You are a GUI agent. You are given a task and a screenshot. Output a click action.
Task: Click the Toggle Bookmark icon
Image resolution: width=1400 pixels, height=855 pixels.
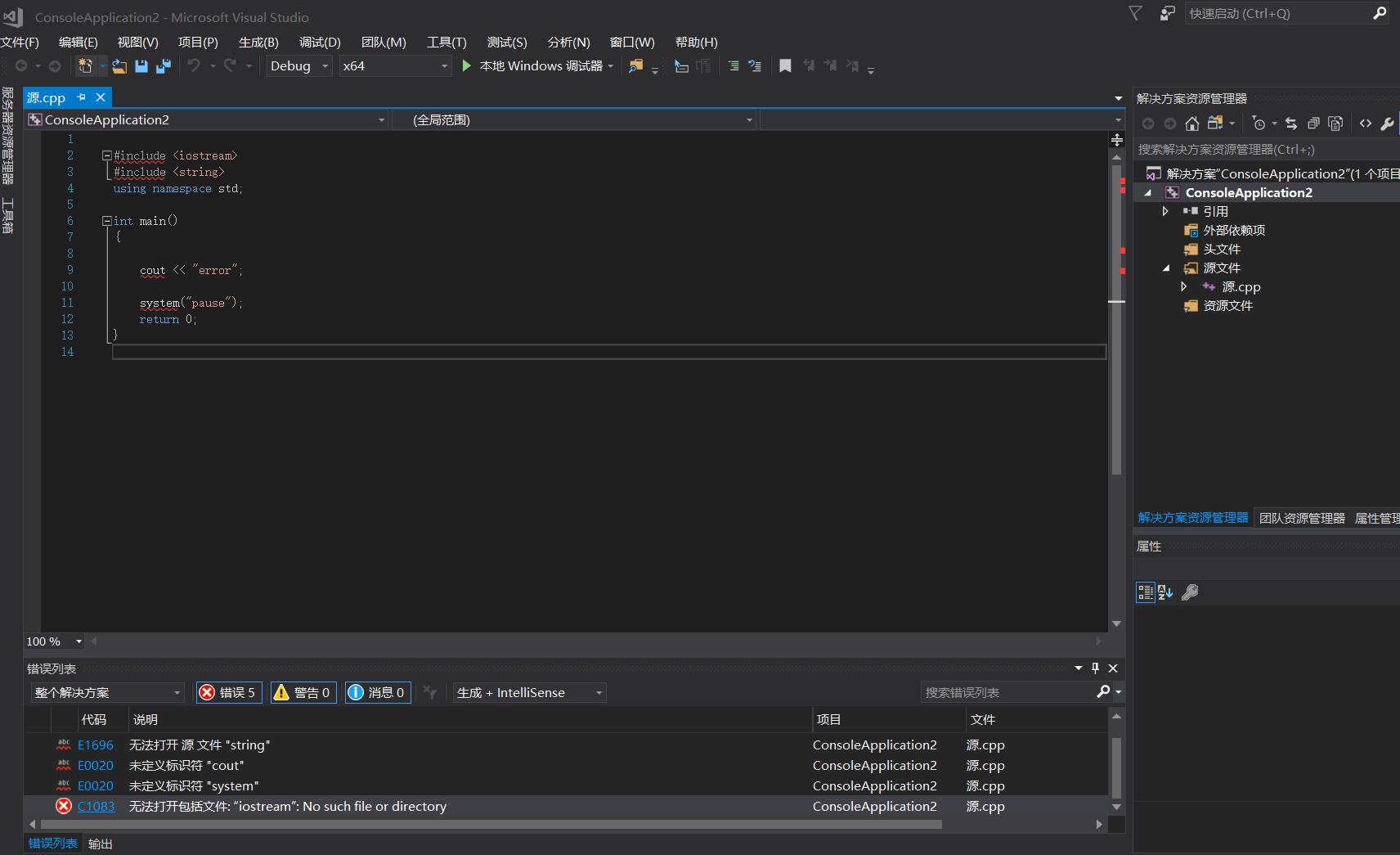point(785,66)
